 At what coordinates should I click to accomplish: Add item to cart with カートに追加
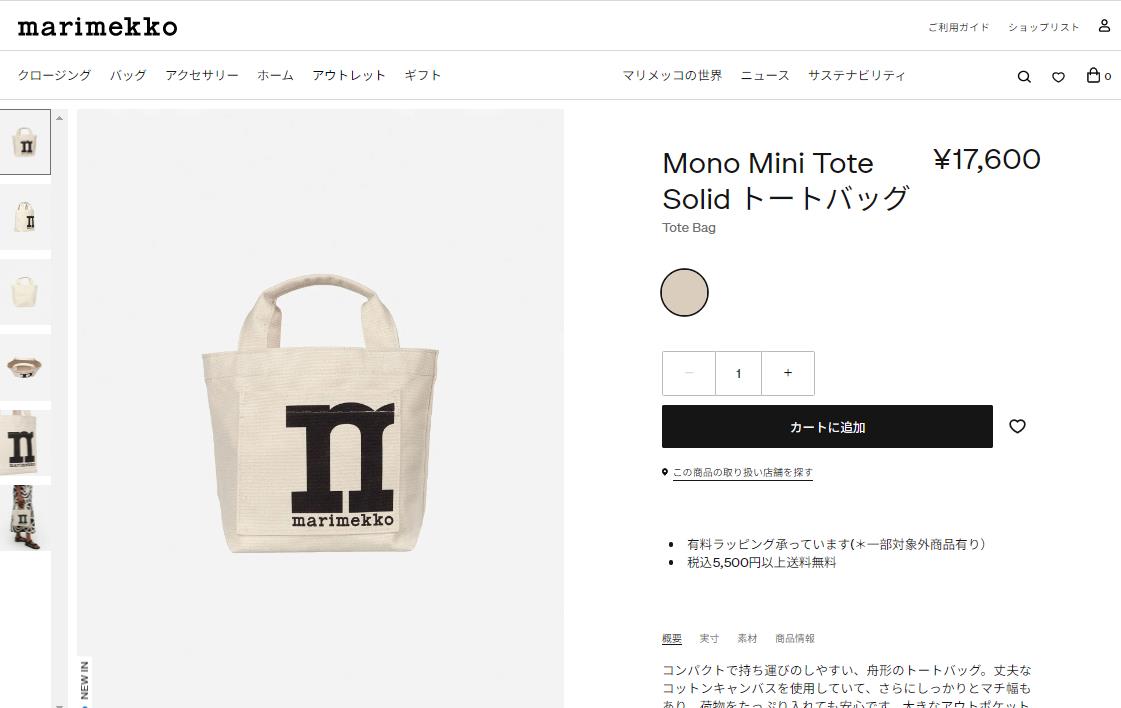click(x=827, y=427)
